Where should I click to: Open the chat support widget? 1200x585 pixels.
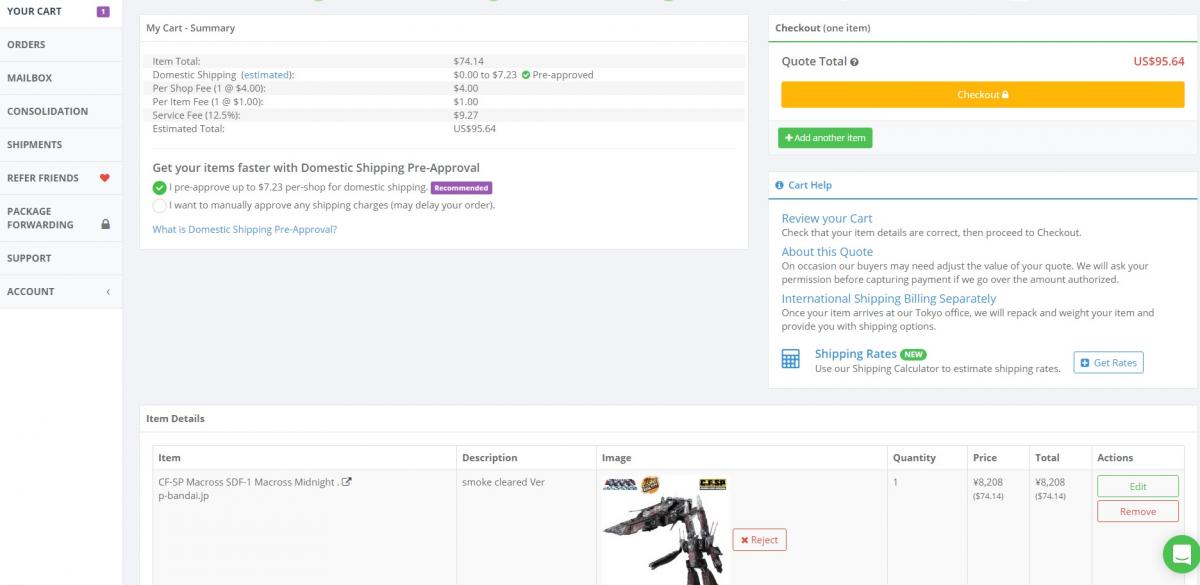1180,553
